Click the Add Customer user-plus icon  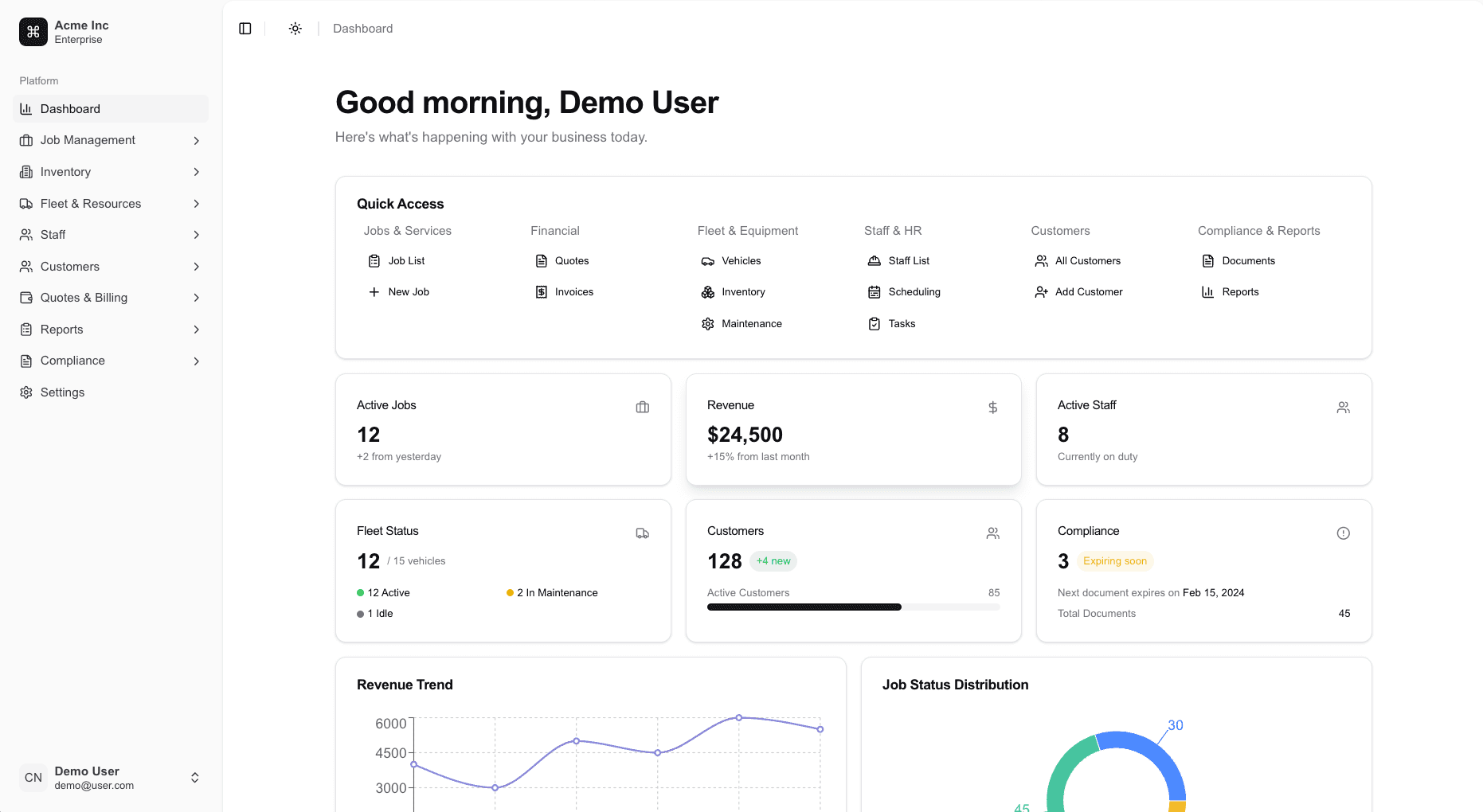pos(1042,292)
